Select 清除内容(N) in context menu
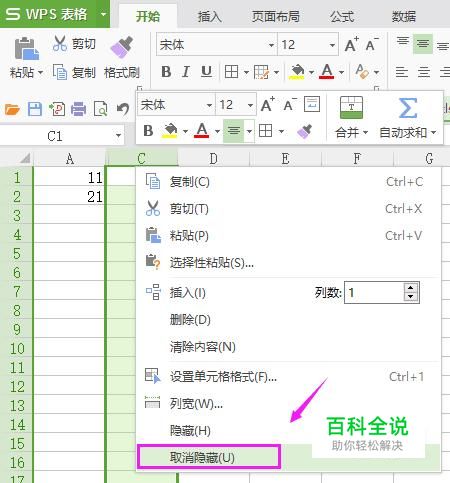The height and width of the screenshot is (483, 450). [288, 347]
